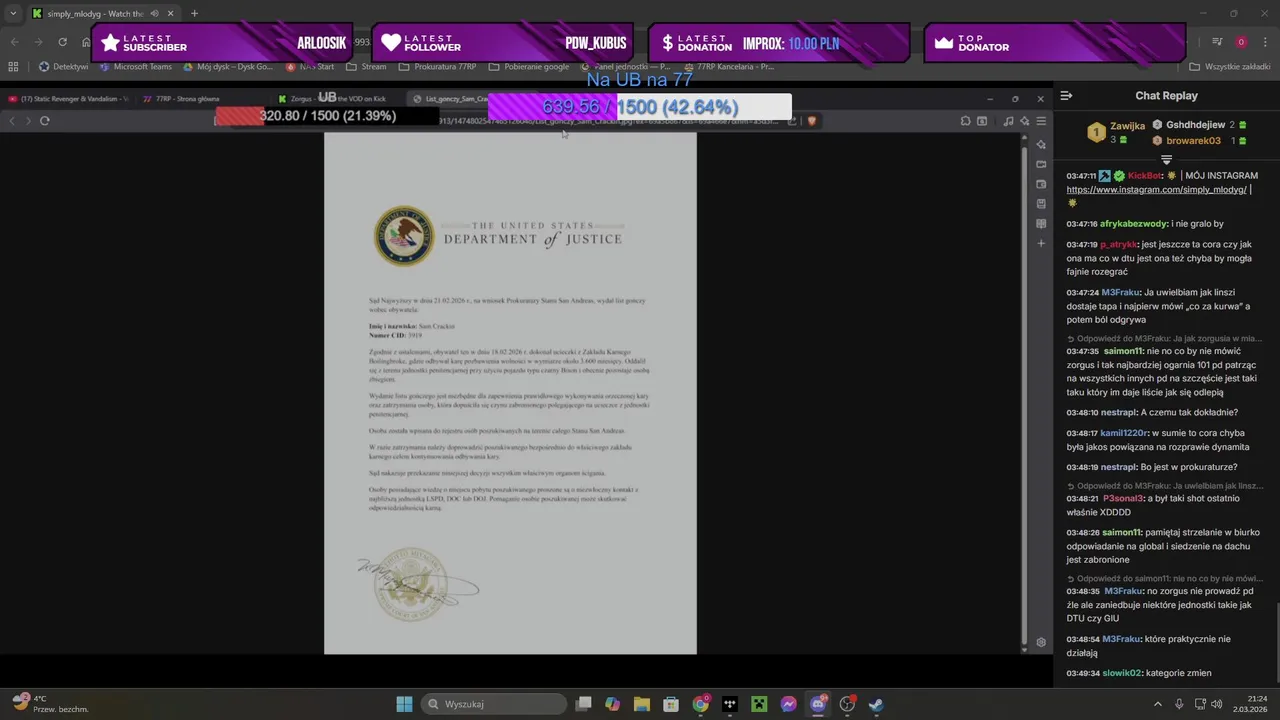This screenshot has height=720, width=1280.
Task: Open the video player icon in Opera sidebar
Action: click(x=1041, y=164)
